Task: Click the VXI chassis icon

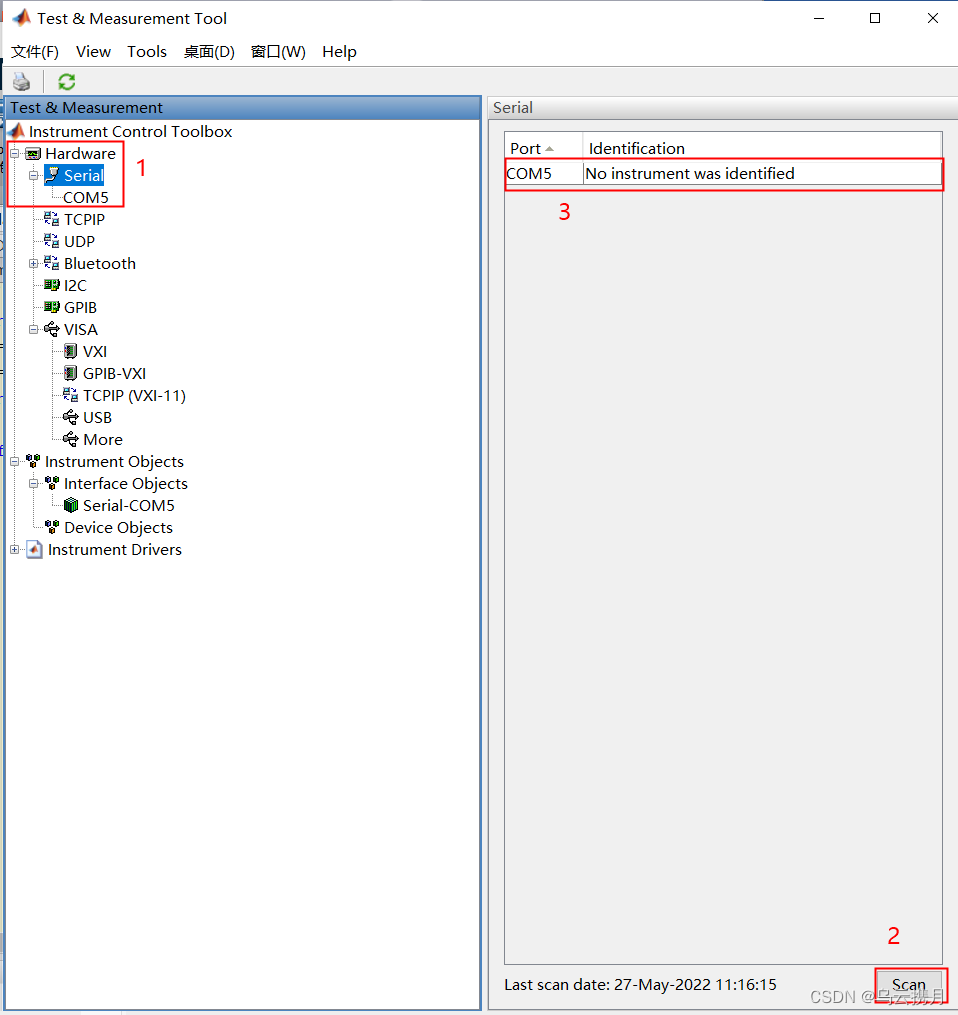Action: pos(71,351)
